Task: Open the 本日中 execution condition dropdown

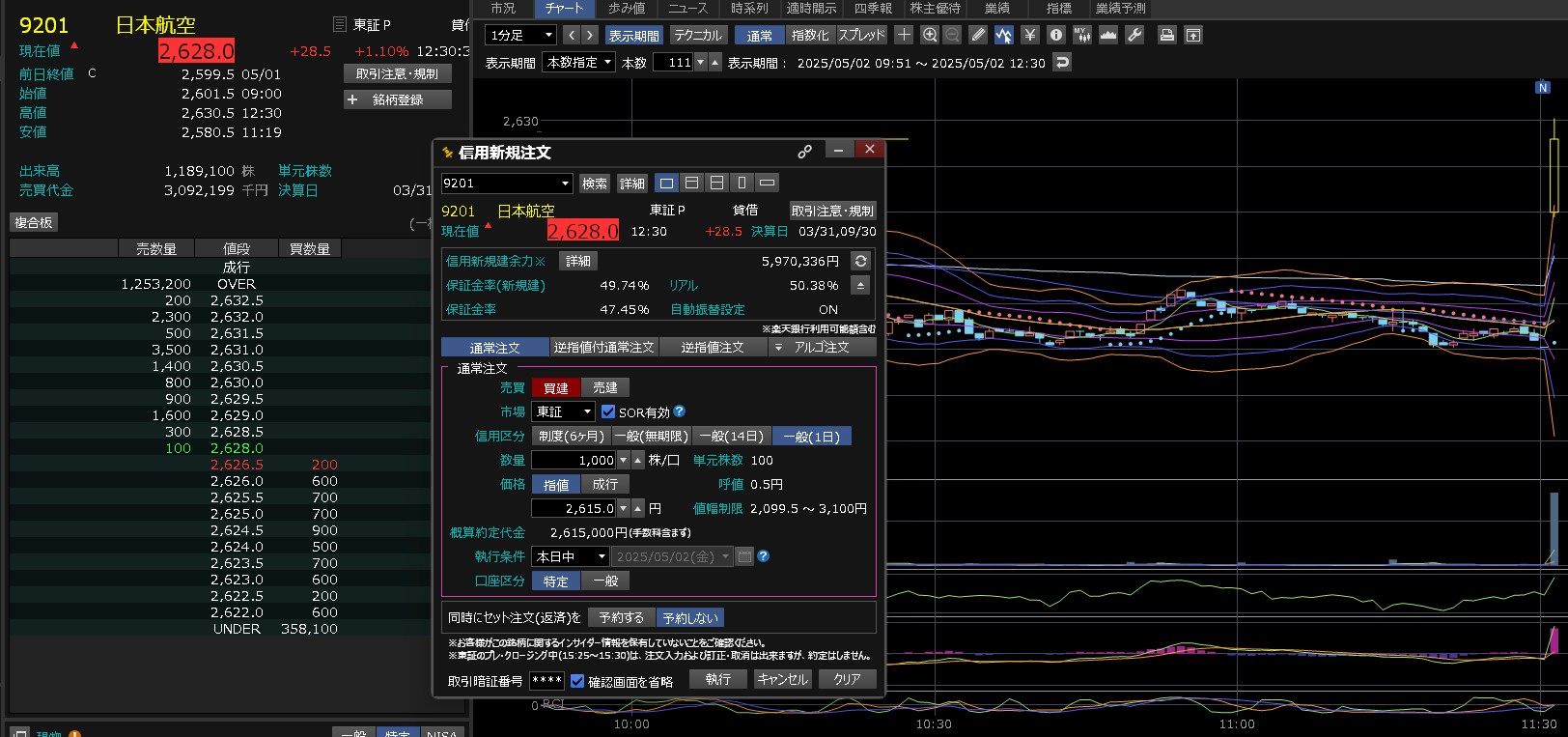Action: click(x=571, y=556)
